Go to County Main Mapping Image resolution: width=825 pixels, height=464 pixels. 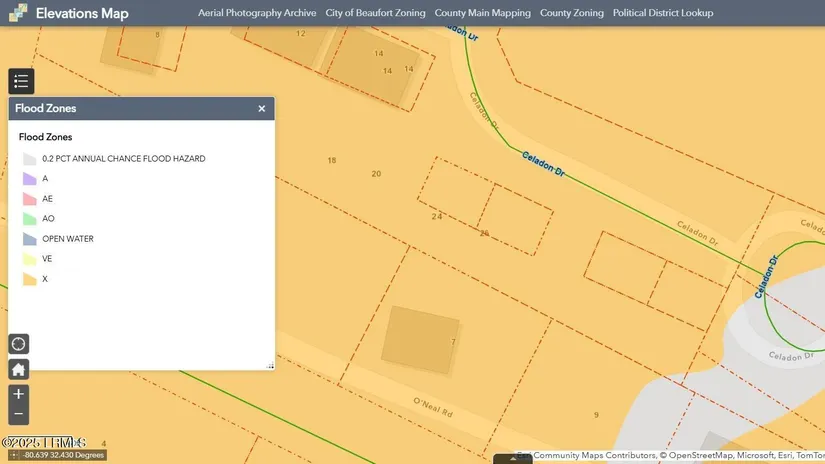coord(482,13)
